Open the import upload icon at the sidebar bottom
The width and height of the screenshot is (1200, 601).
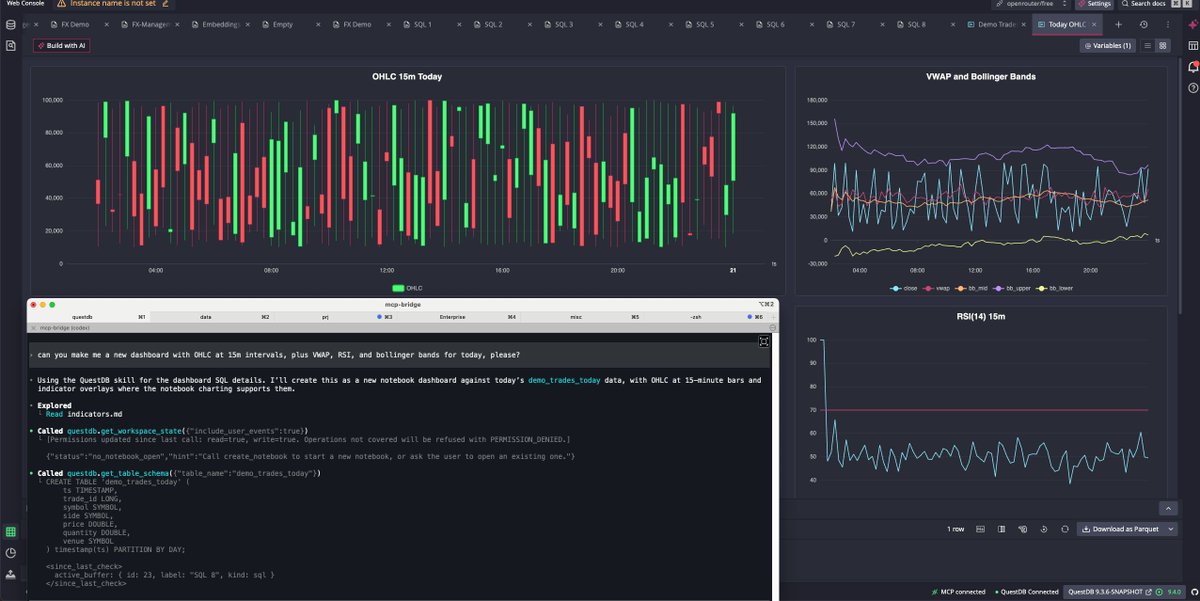pyautogui.click(x=10, y=574)
